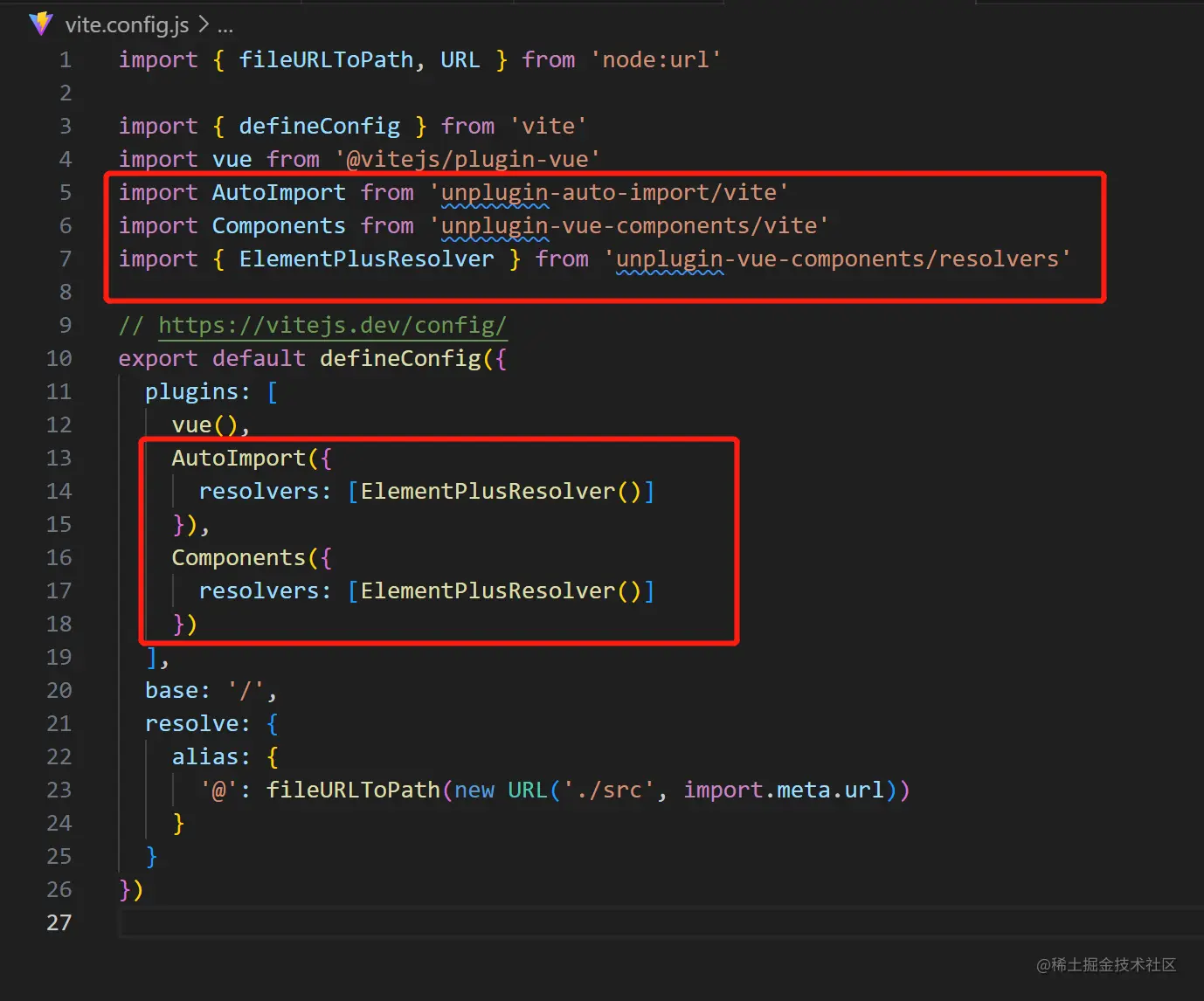Viewport: 1204px width, 1001px height.
Task: Click the AutoImport({ call on line 13
Action: point(252,458)
